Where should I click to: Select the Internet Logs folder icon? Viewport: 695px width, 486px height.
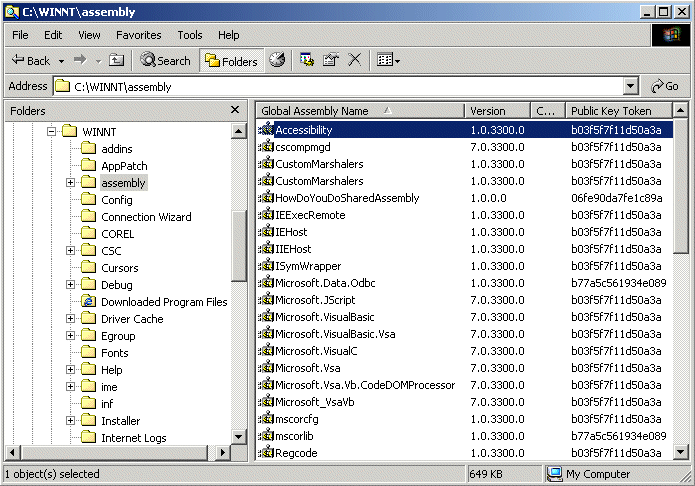tap(89, 437)
